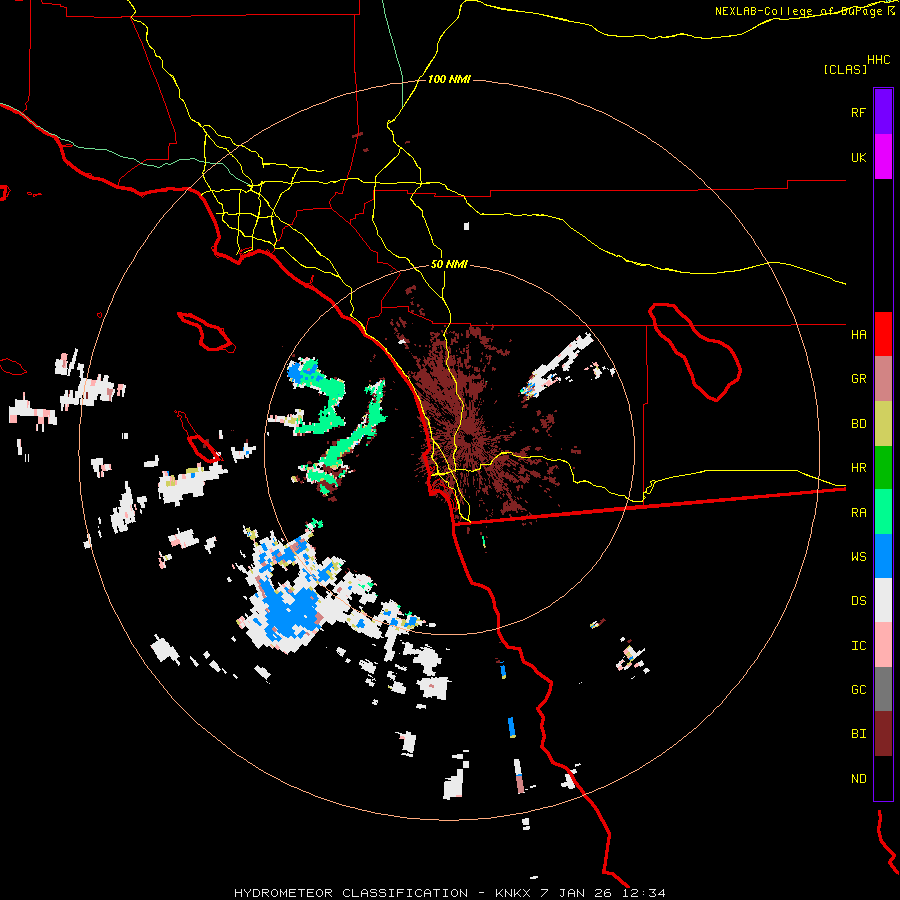
Task: Click the red lake outline east of radar
Action: pos(695,351)
